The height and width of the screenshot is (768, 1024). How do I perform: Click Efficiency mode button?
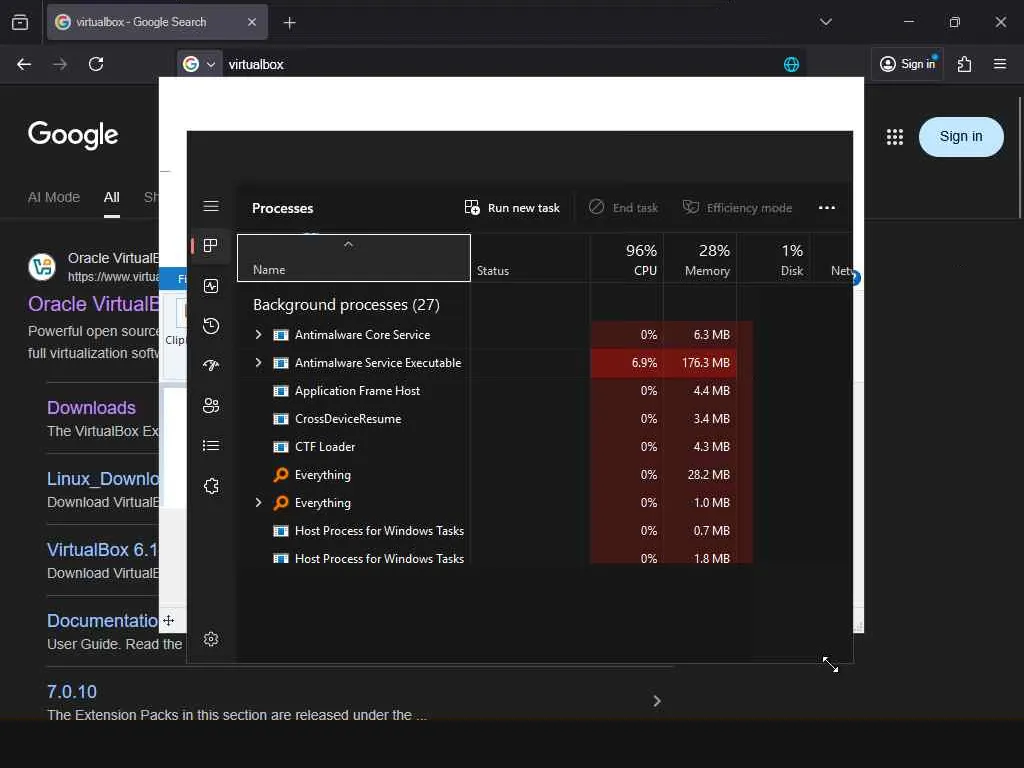(x=737, y=208)
